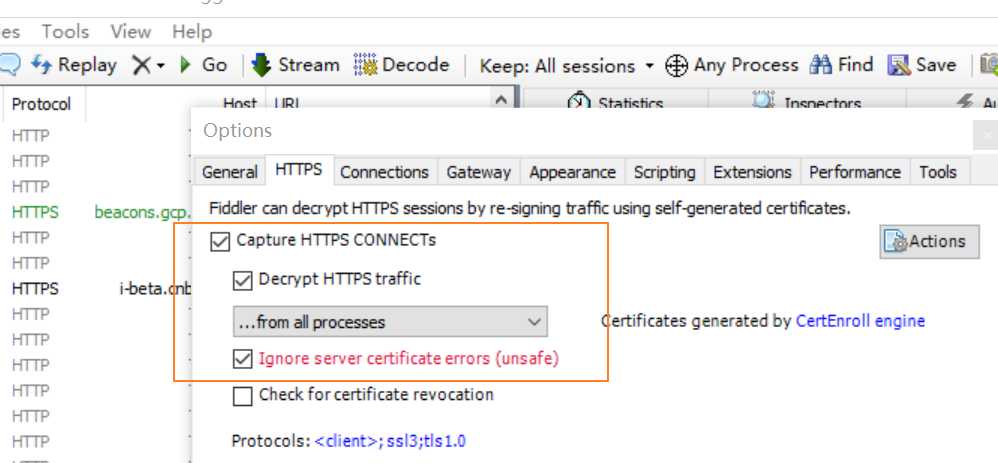Open the Inspectors tab
Screen dimensions: 998x463
pos(807,102)
